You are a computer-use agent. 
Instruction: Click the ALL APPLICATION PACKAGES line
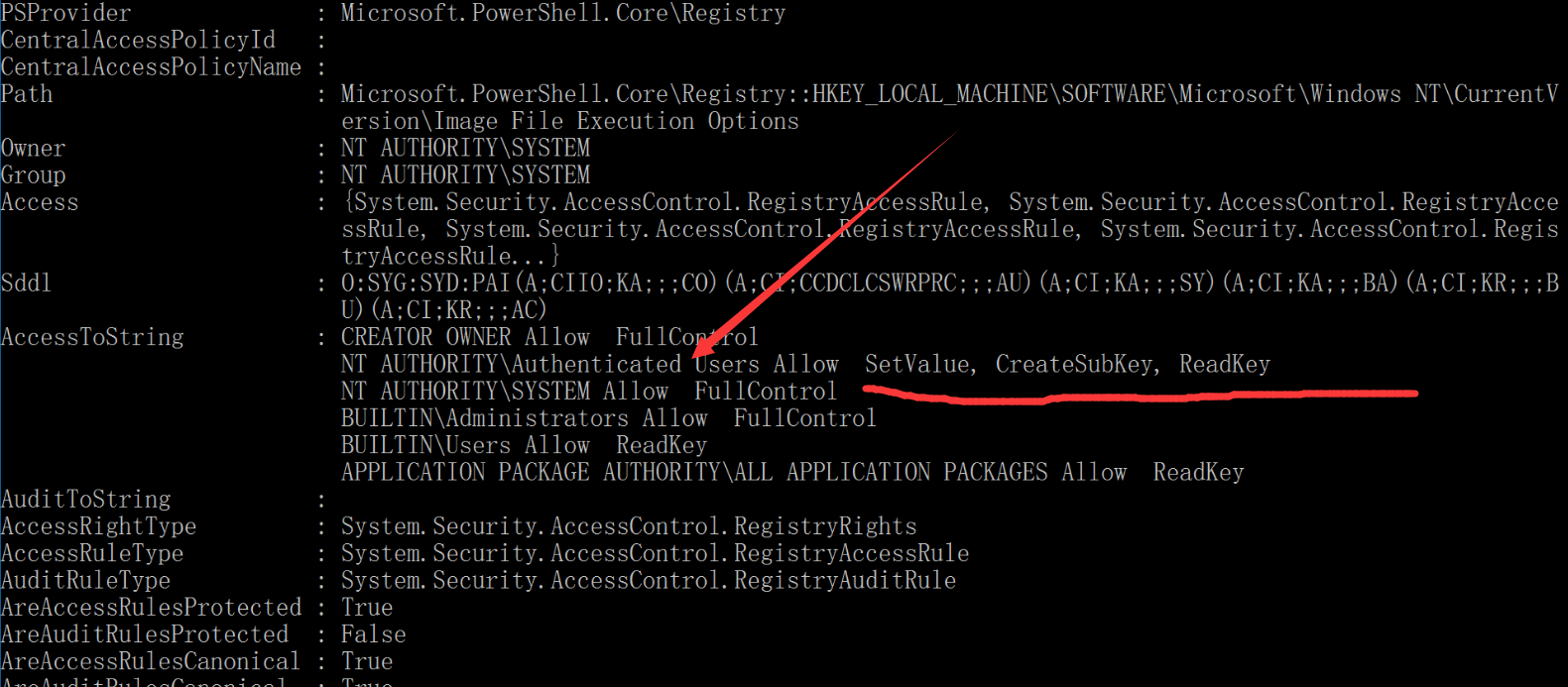point(792,472)
